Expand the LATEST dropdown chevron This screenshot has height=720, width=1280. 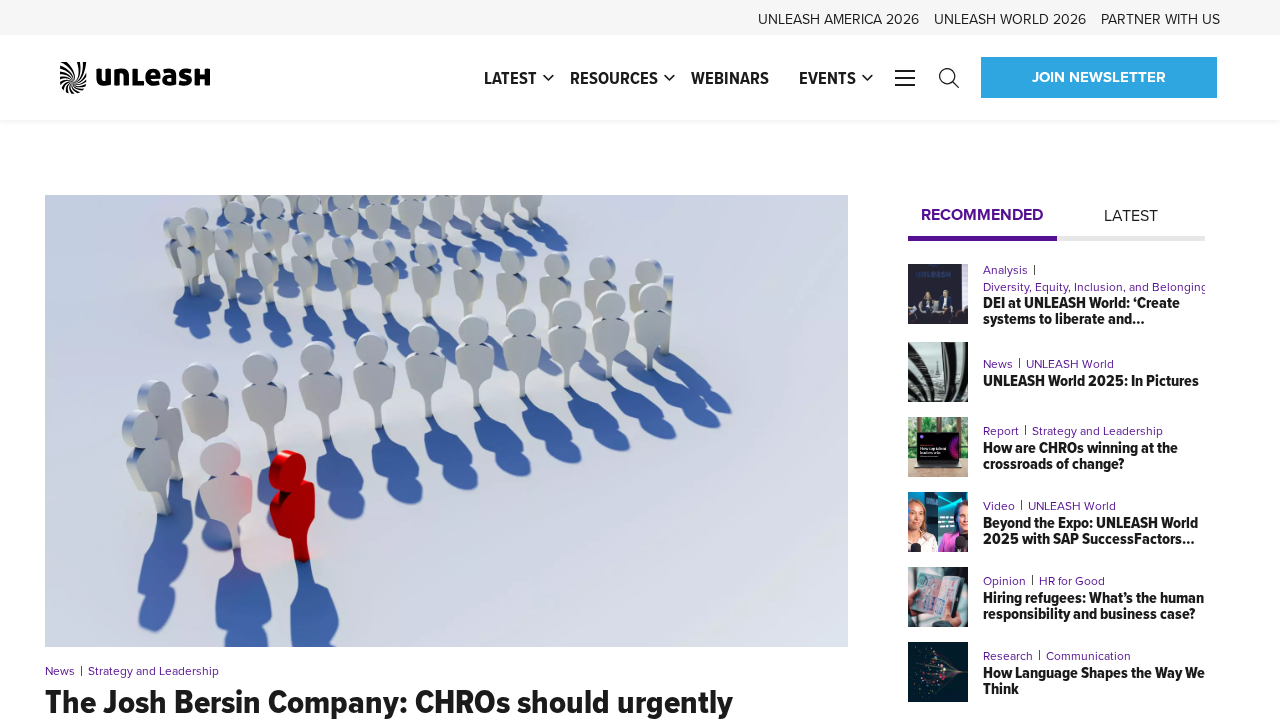(548, 78)
